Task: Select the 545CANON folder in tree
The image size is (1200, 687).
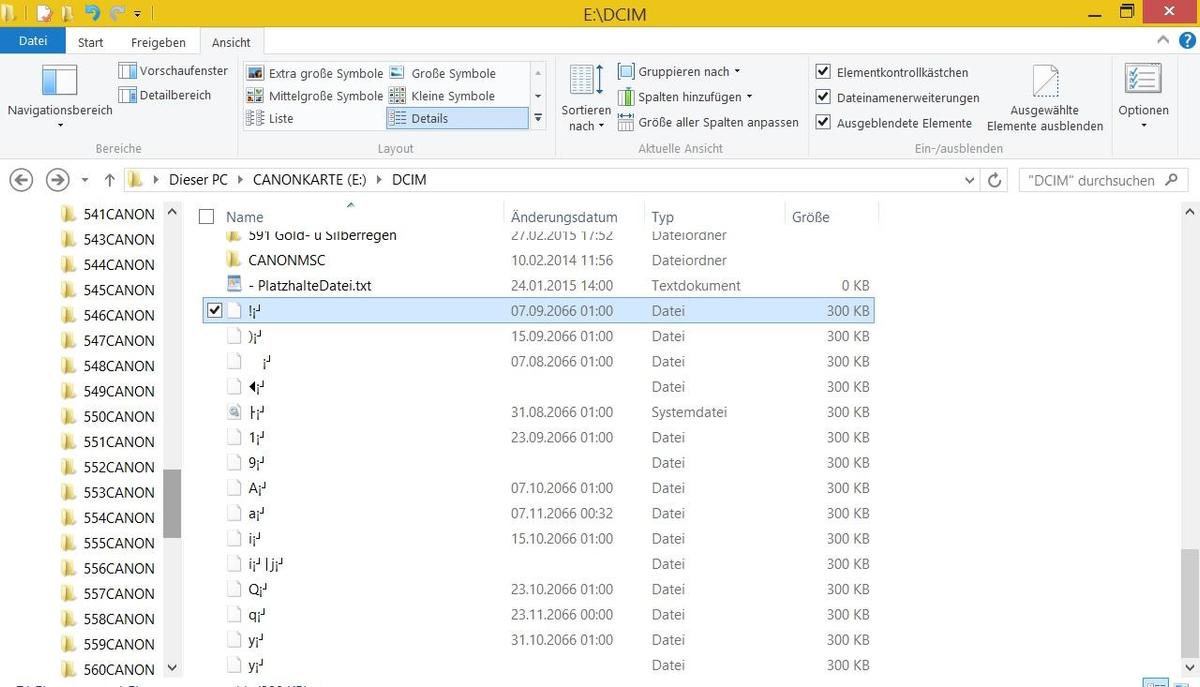Action: [108, 290]
